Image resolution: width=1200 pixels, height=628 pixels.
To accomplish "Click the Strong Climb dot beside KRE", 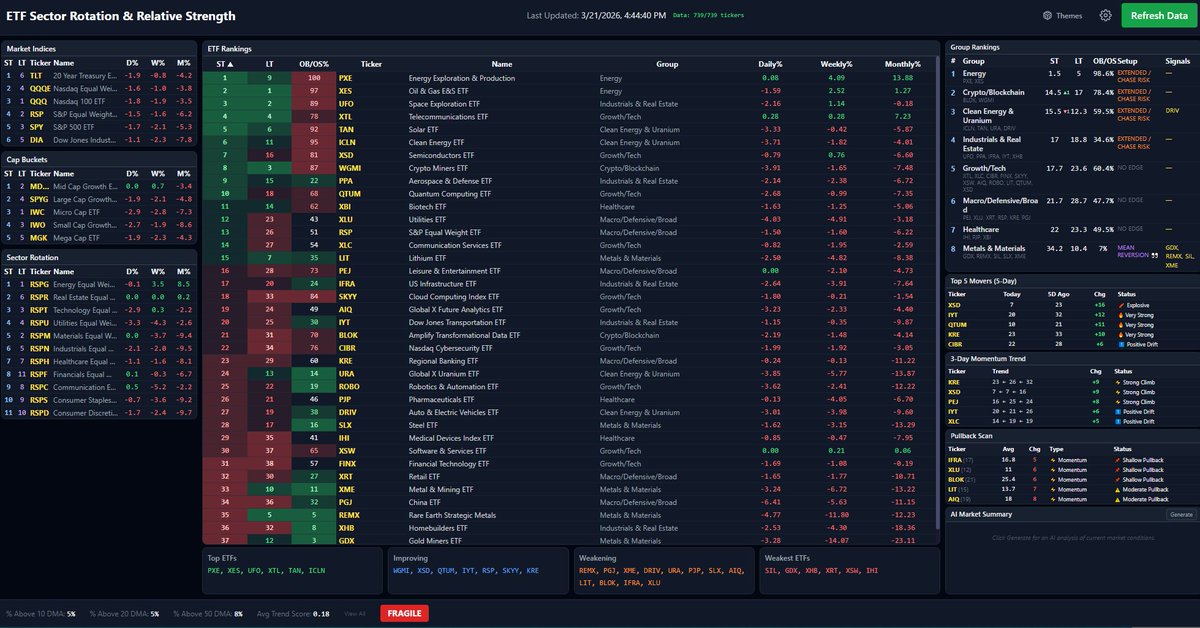I will (x=1118, y=382).
